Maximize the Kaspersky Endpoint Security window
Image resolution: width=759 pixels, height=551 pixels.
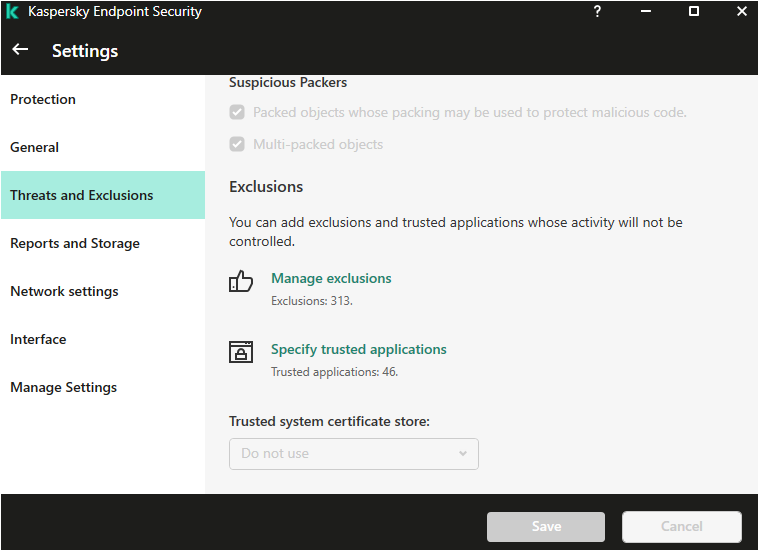pos(694,11)
